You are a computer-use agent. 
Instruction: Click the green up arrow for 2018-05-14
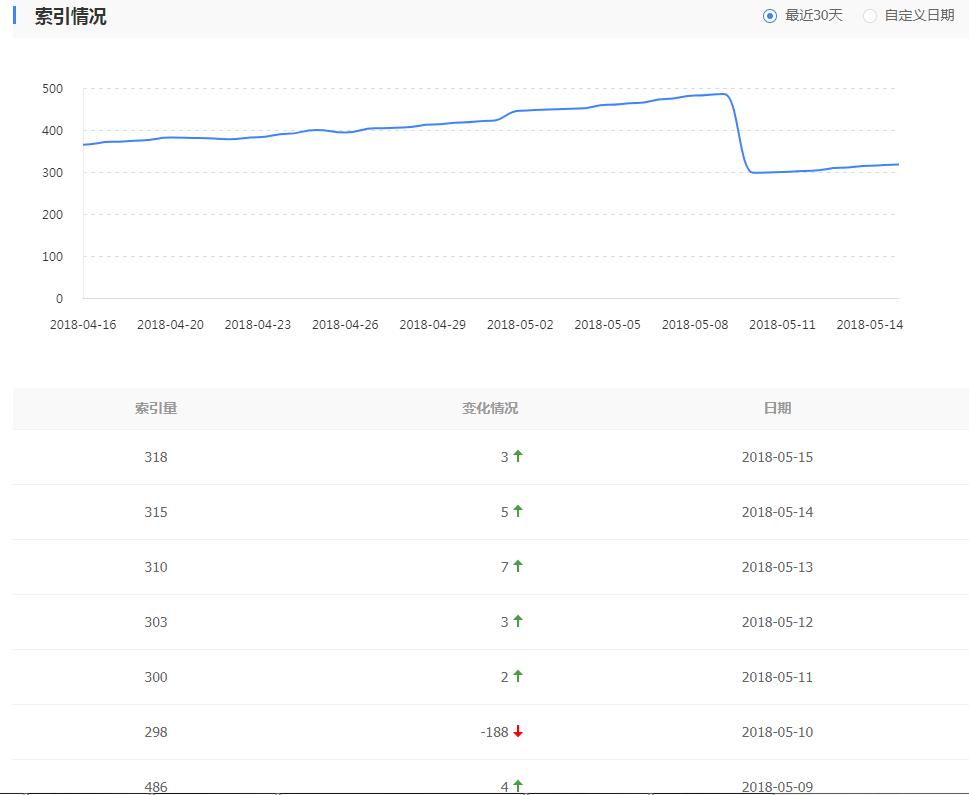coord(517,512)
